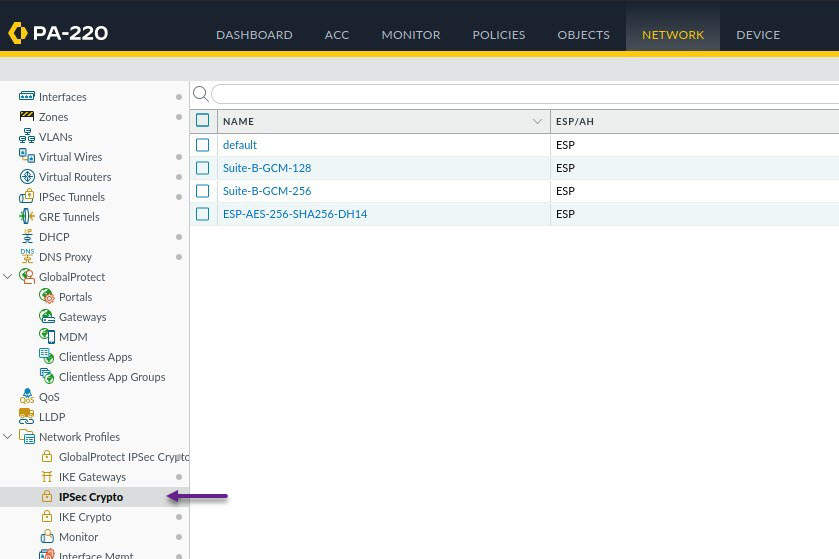Select the Monitor profile icon
The image size is (839, 559).
47,536
